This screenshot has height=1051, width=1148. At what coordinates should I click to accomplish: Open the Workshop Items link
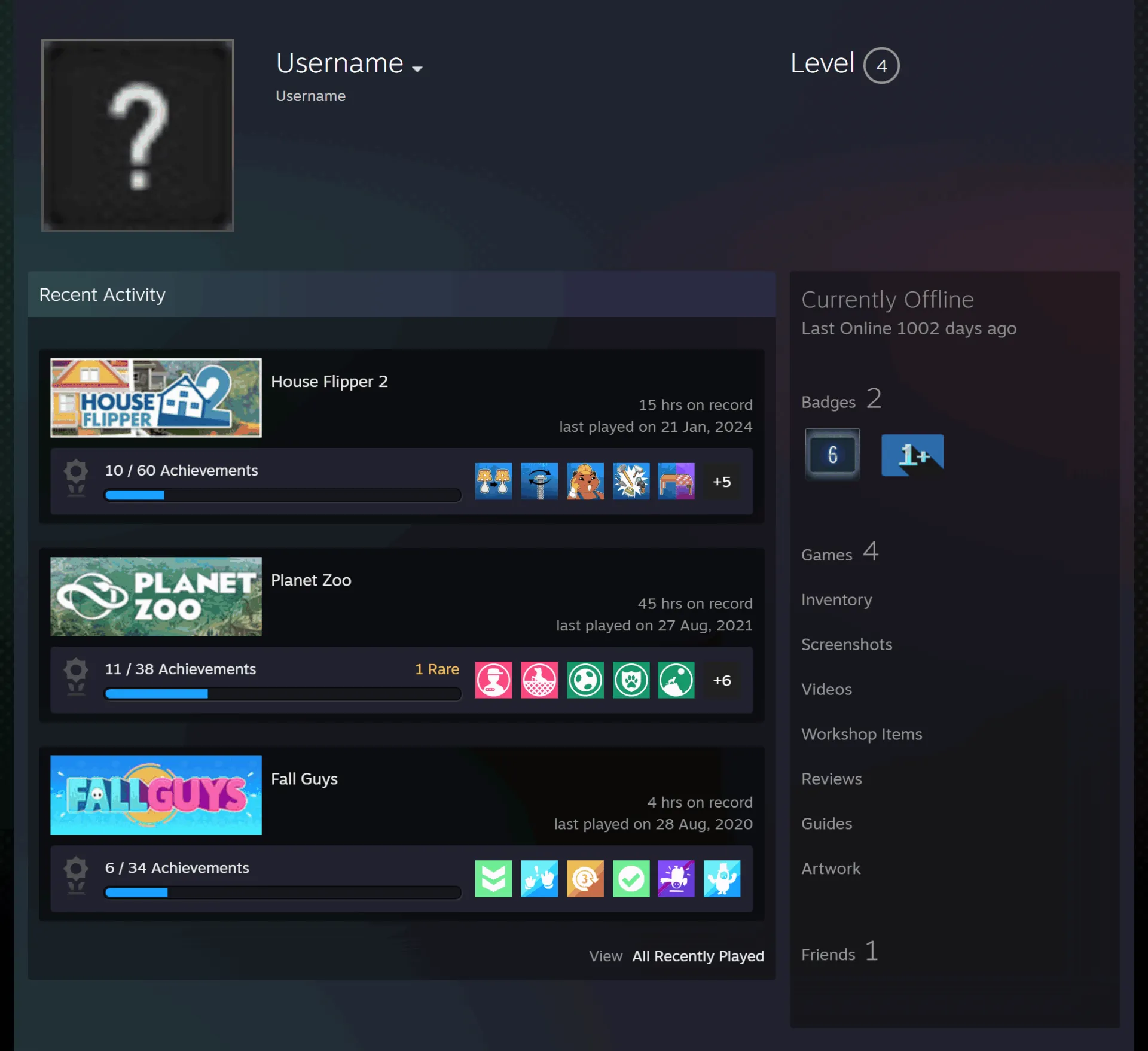tap(862, 734)
